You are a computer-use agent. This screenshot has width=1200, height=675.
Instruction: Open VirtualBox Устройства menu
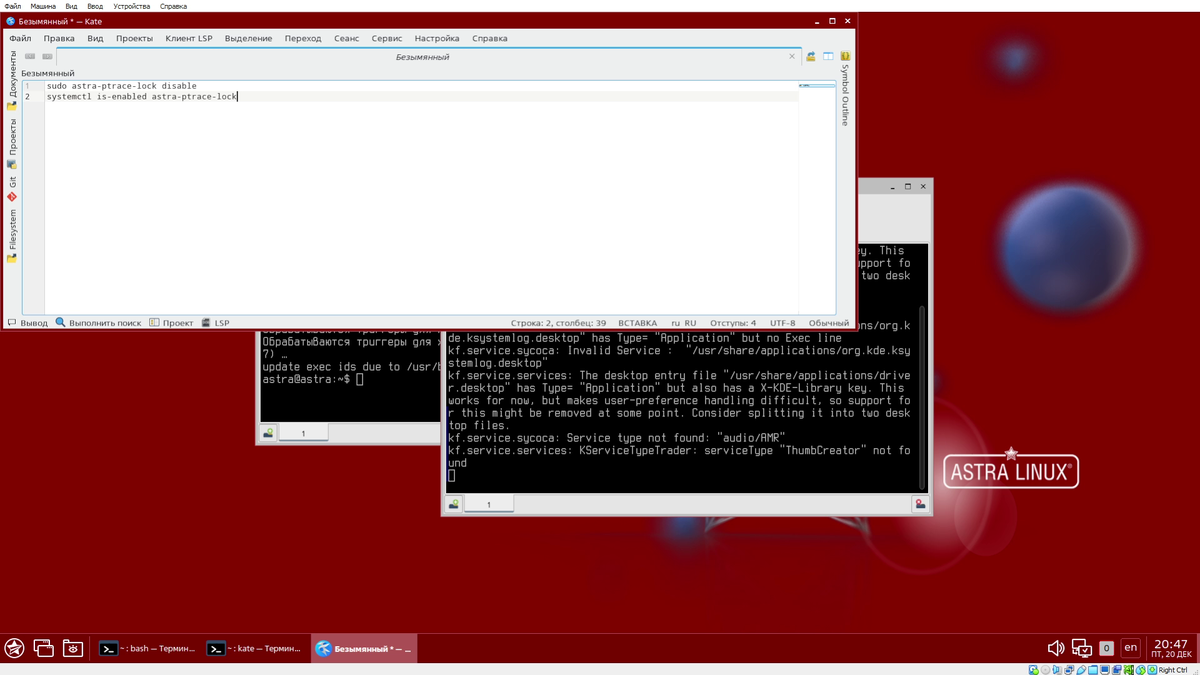131,6
